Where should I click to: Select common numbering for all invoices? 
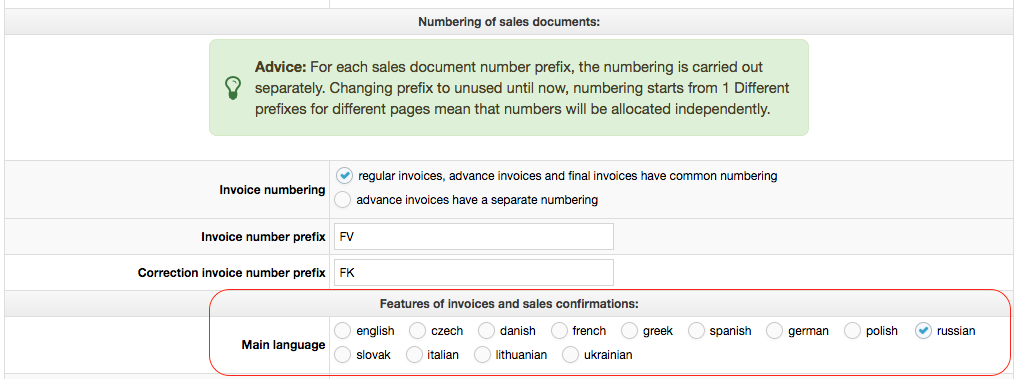point(344,176)
